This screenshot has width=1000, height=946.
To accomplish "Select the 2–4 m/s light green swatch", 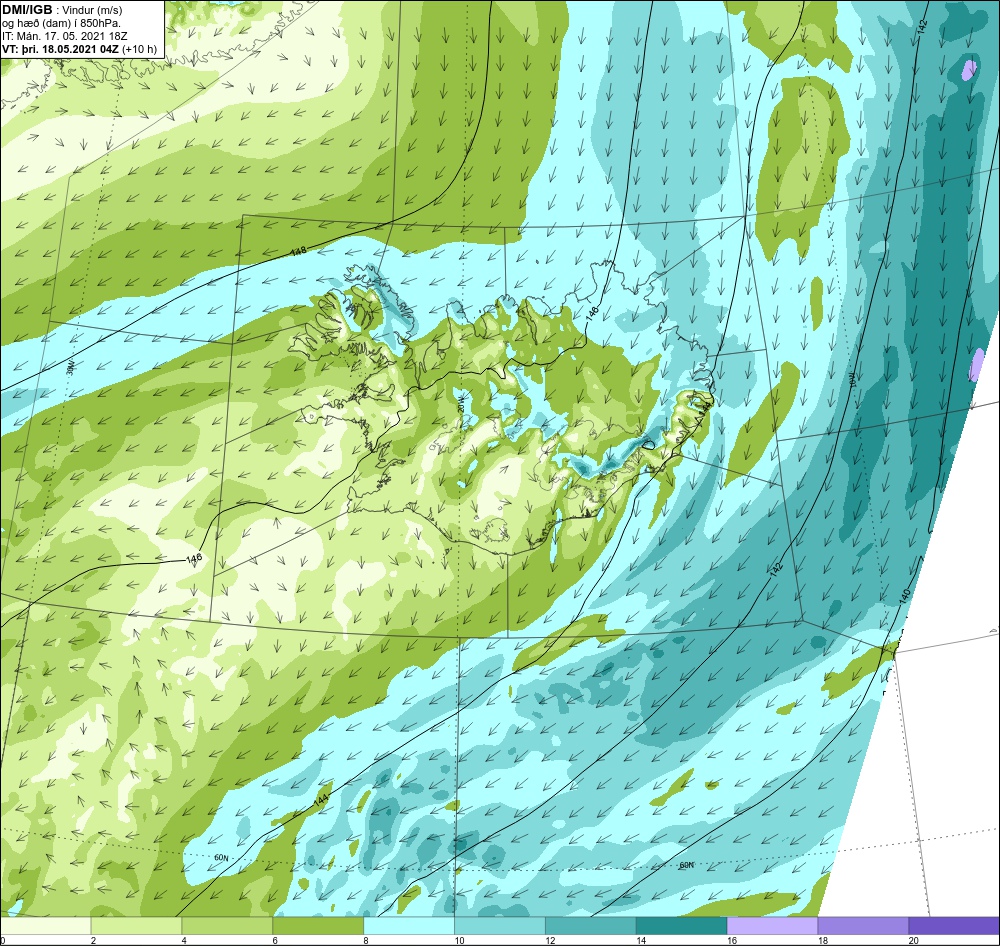I will pyautogui.click(x=136, y=925).
